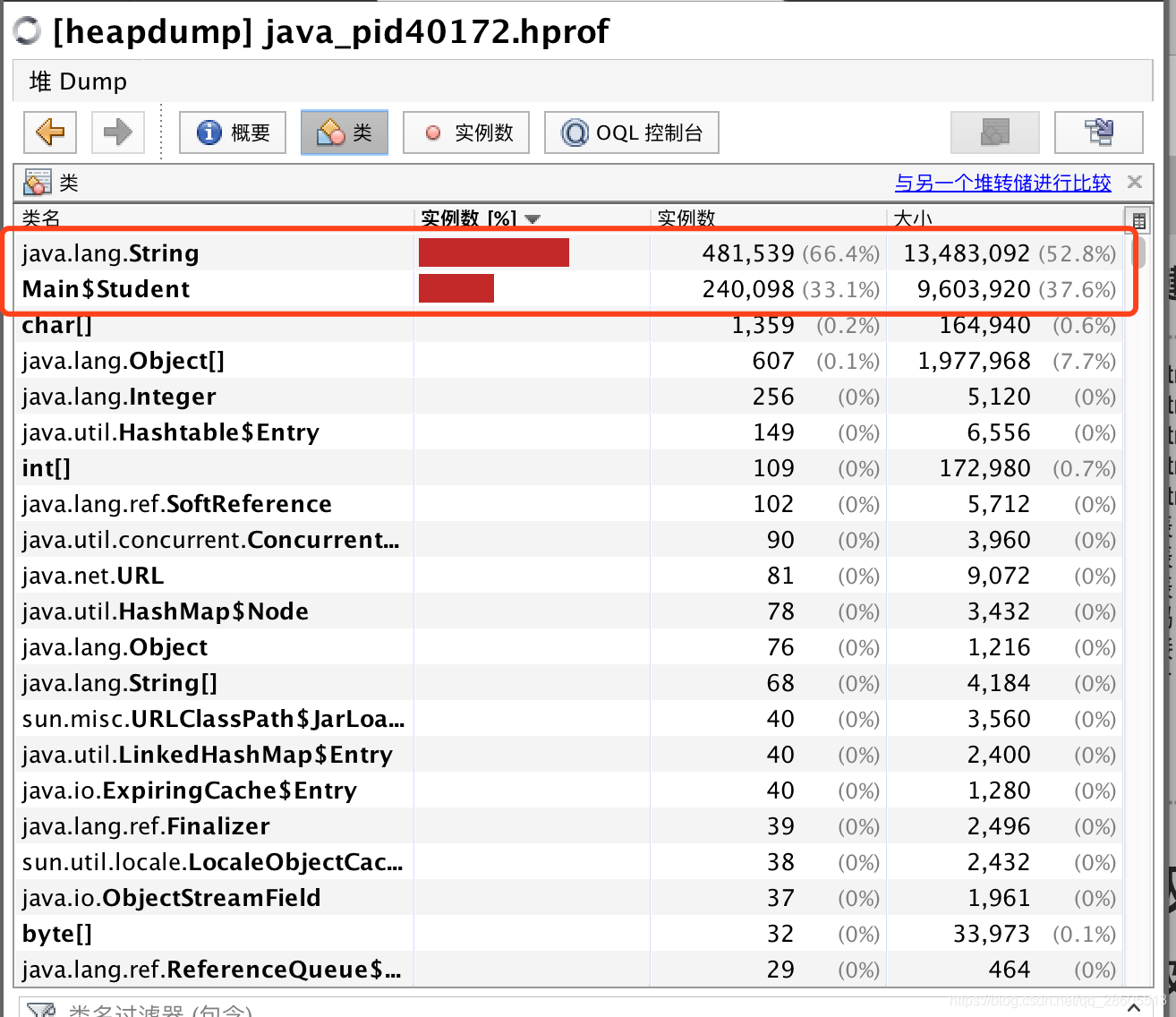
Task: Click the red bar for Main$Student
Action: tap(456, 288)
